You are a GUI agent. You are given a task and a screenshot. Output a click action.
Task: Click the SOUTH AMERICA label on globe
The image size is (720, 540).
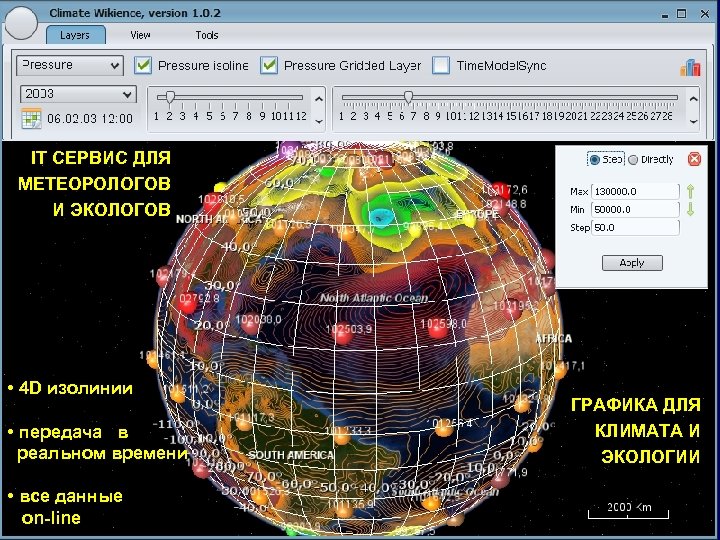[x=291, y=455]
